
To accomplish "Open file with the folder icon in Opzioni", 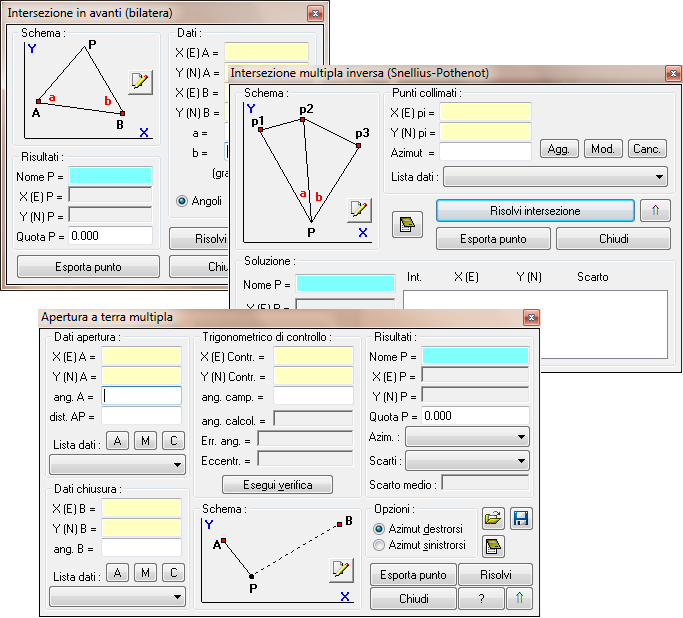I will tap(493, 517).
